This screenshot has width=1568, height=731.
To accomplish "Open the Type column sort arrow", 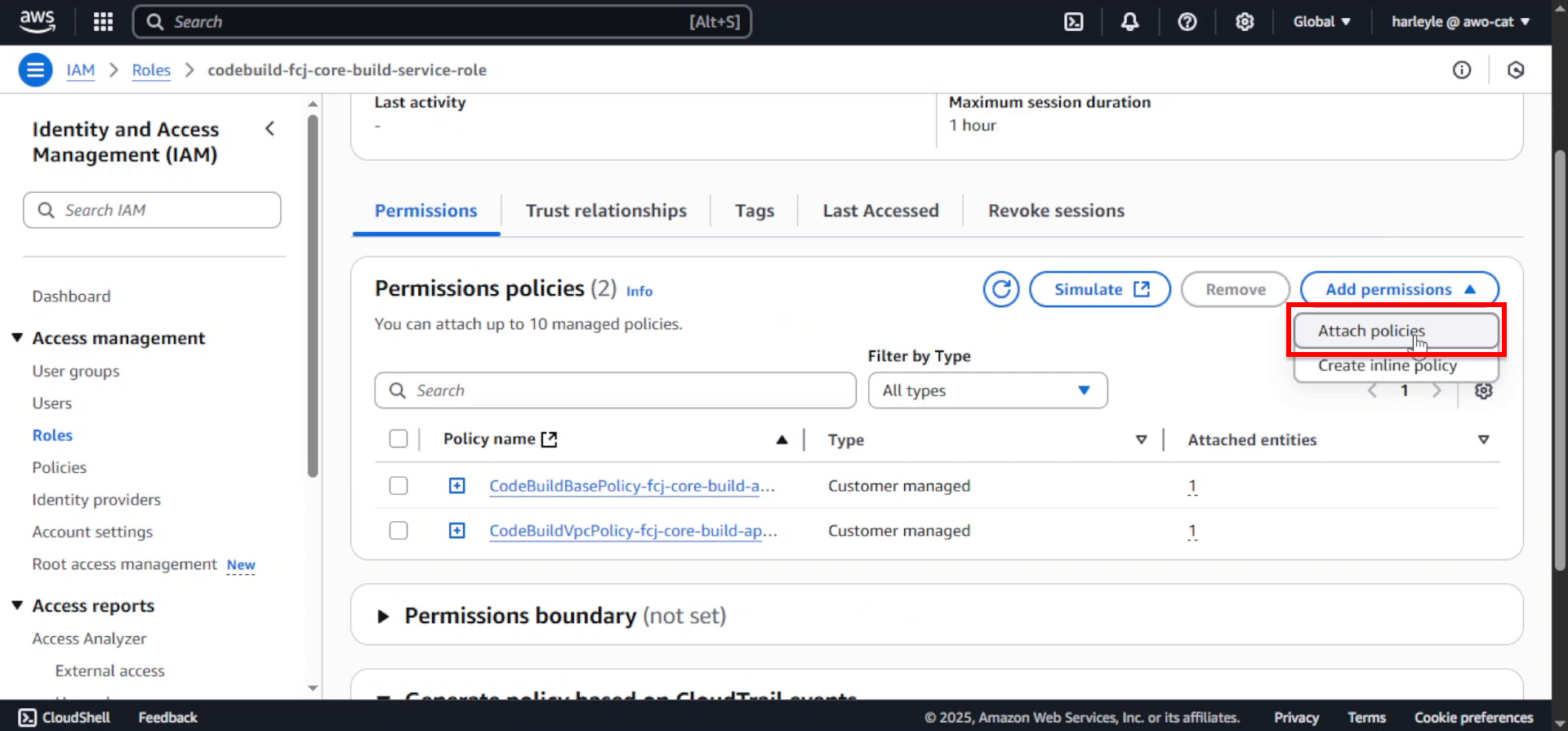I will (1141, 440).
